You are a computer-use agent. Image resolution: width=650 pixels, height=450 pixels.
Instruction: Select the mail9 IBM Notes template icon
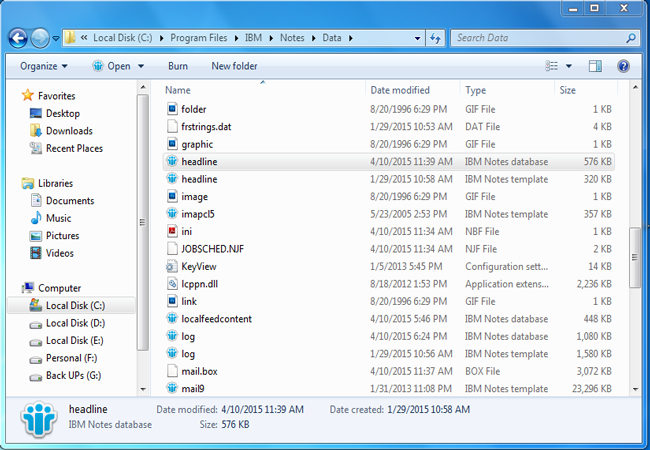[x=172, y=389]
